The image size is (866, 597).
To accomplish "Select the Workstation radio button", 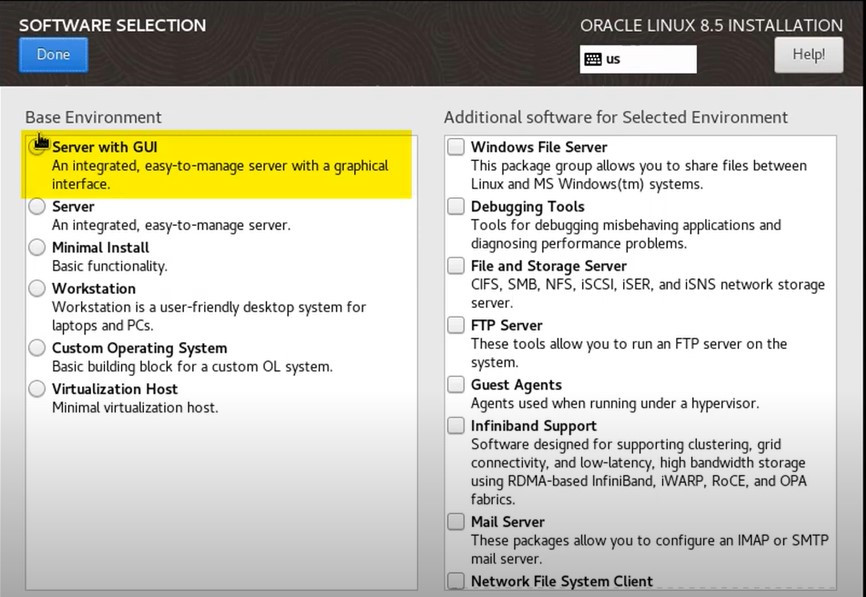I will coord(37,288).
